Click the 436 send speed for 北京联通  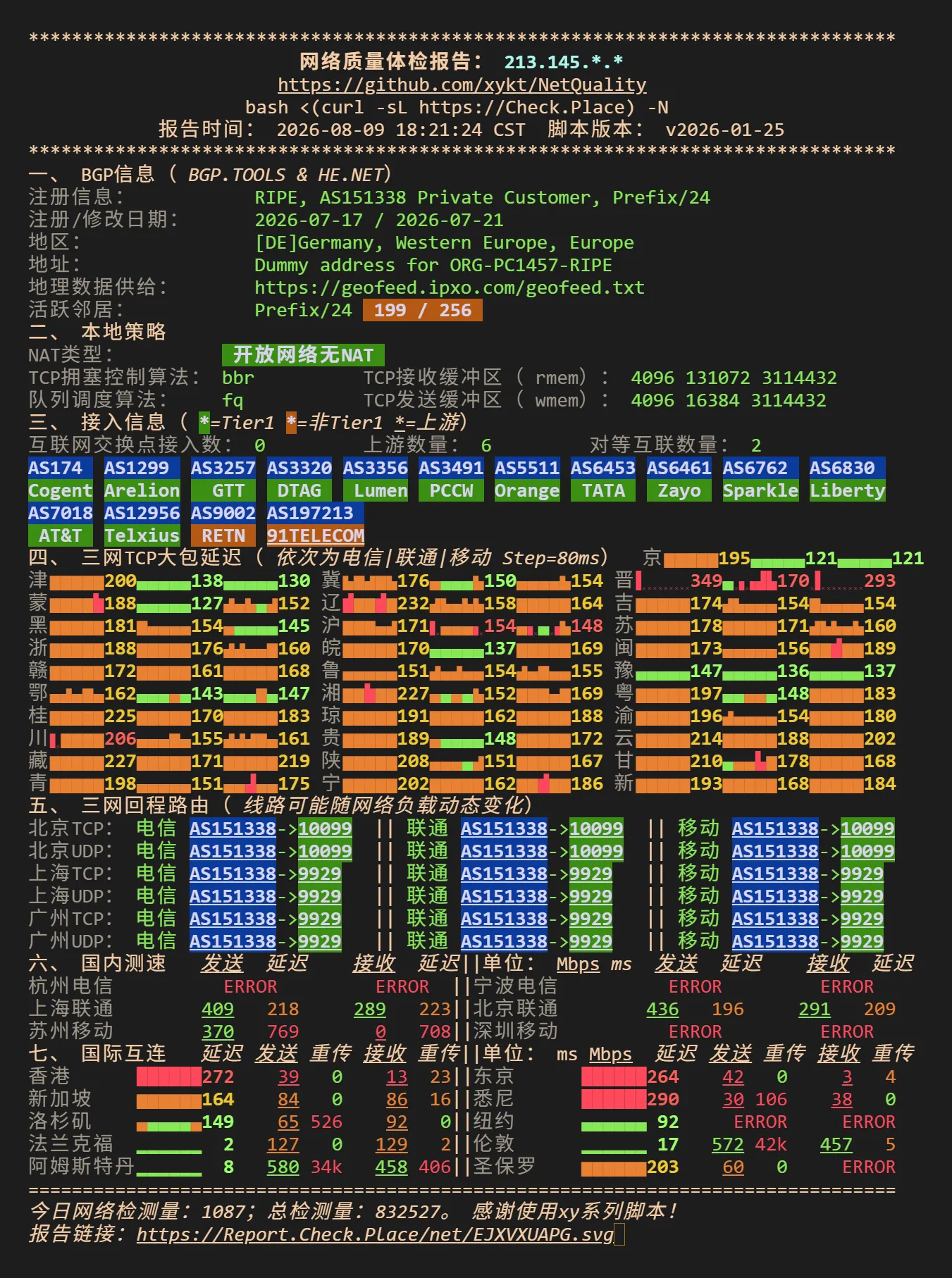point(662,1009)
